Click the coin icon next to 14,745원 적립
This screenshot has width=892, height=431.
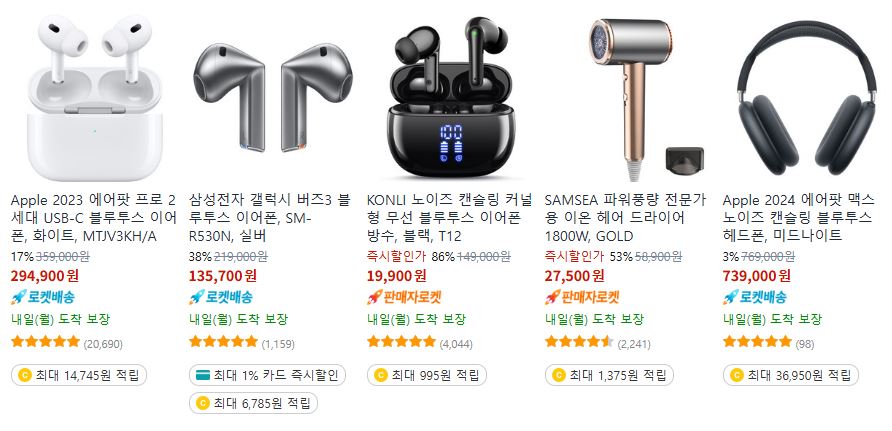pos(24,375)
